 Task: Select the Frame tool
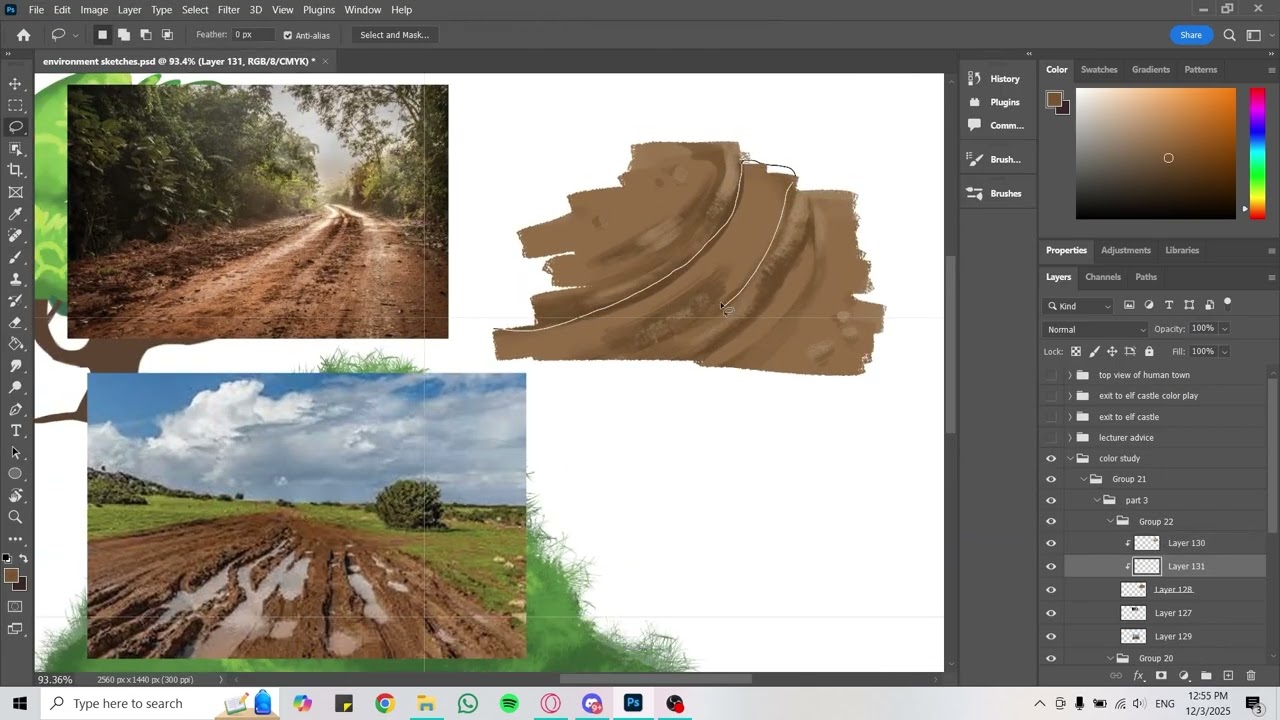[15, 192]
